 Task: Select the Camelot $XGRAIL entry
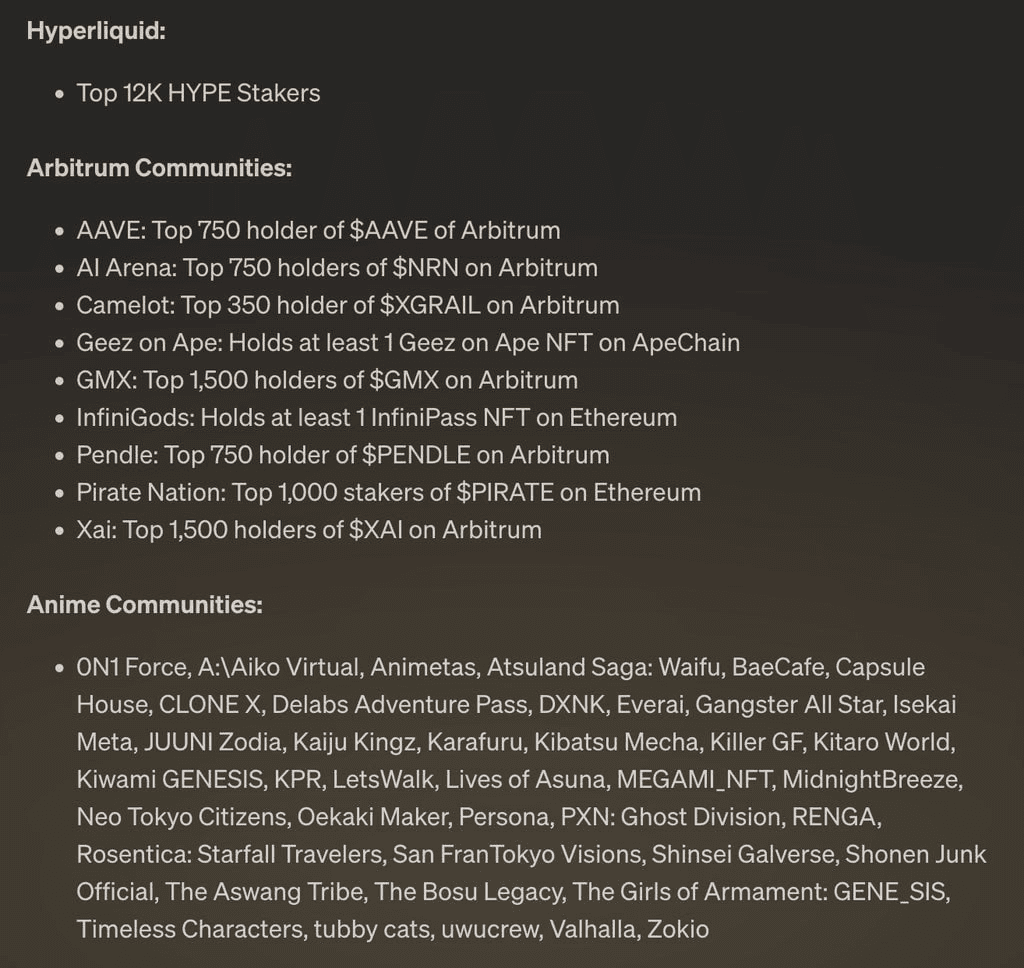(348, 305)
